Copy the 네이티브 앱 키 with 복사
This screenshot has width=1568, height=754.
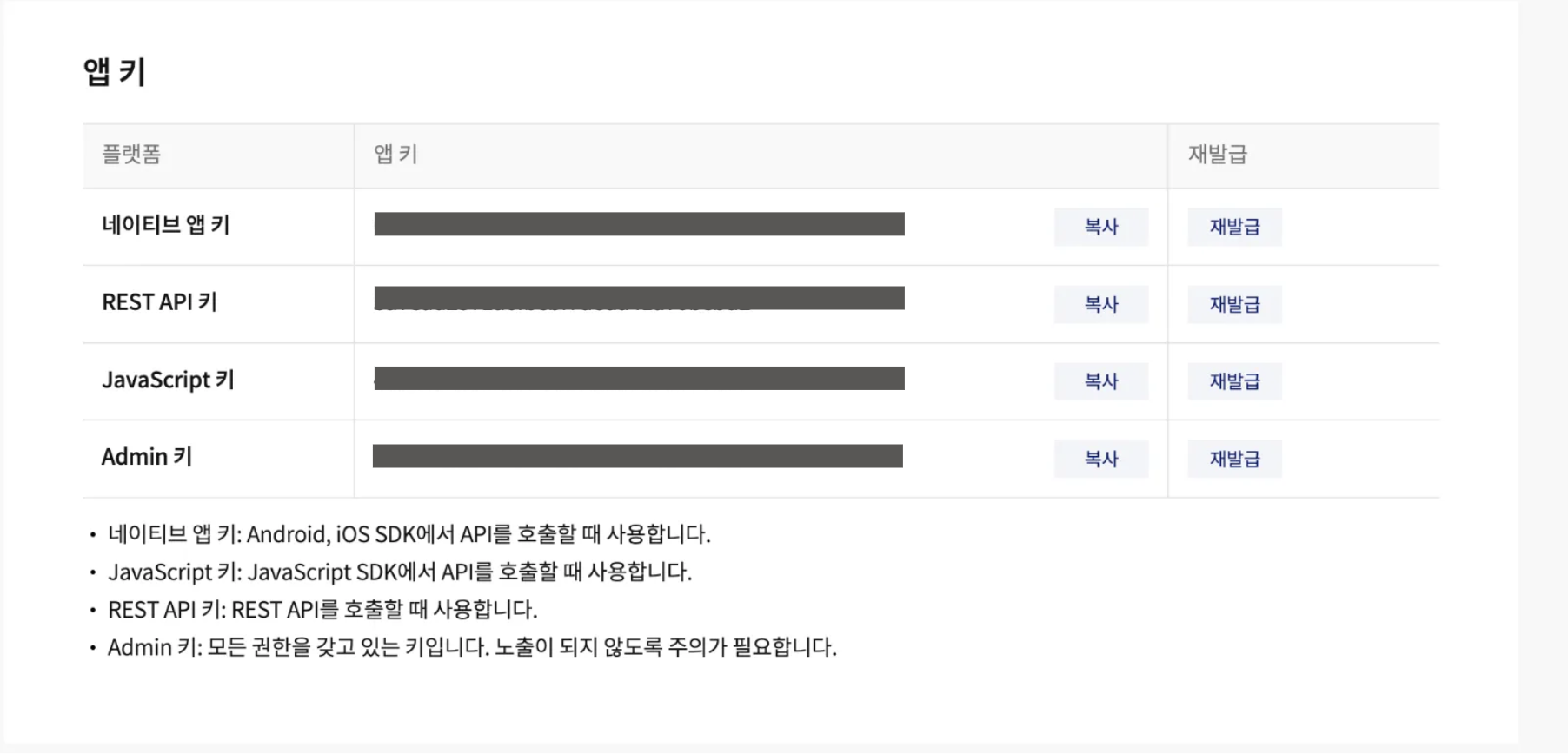click(1101, 227)
